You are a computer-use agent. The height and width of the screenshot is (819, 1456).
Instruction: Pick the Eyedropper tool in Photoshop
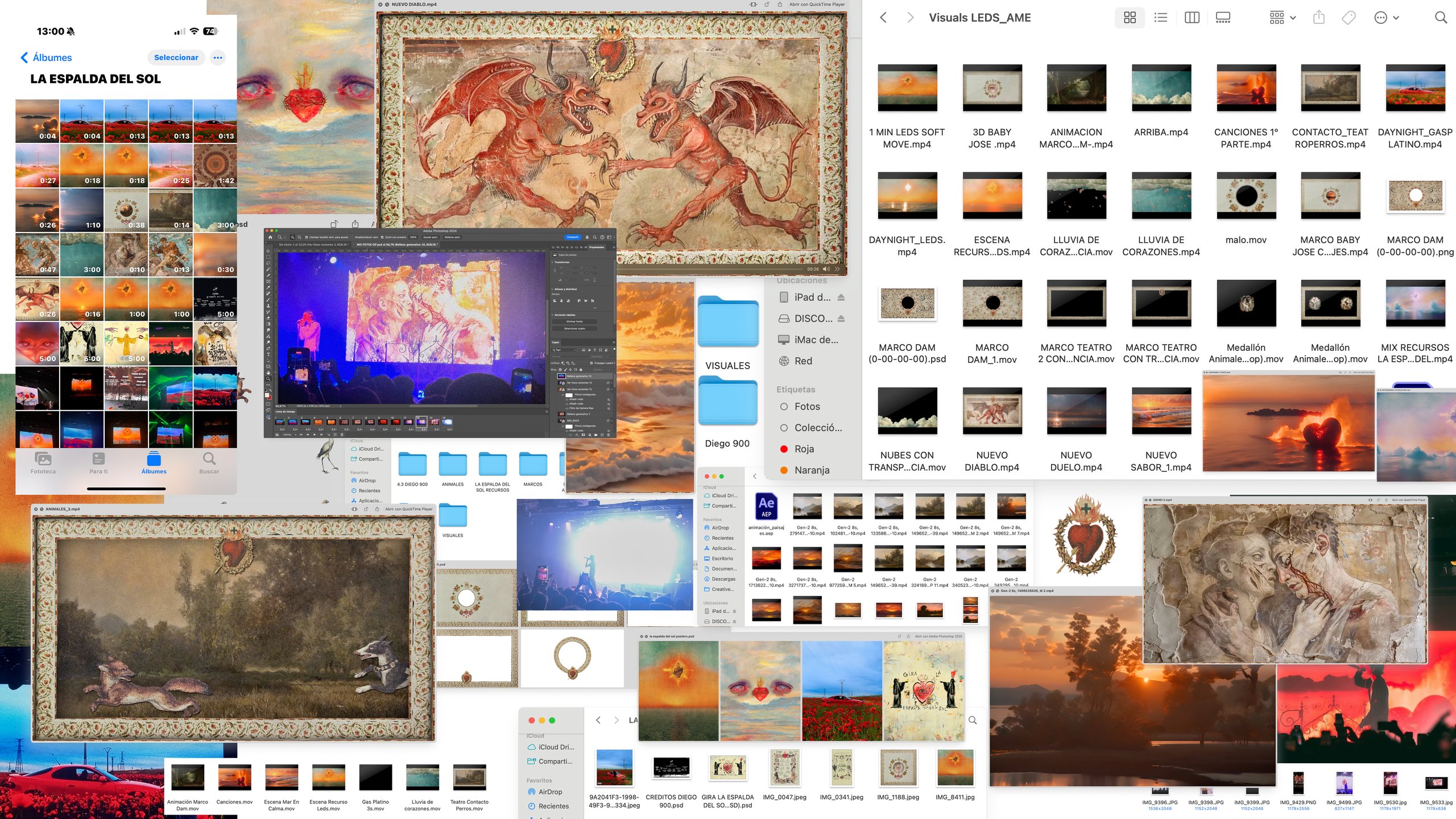coord(268,287)
